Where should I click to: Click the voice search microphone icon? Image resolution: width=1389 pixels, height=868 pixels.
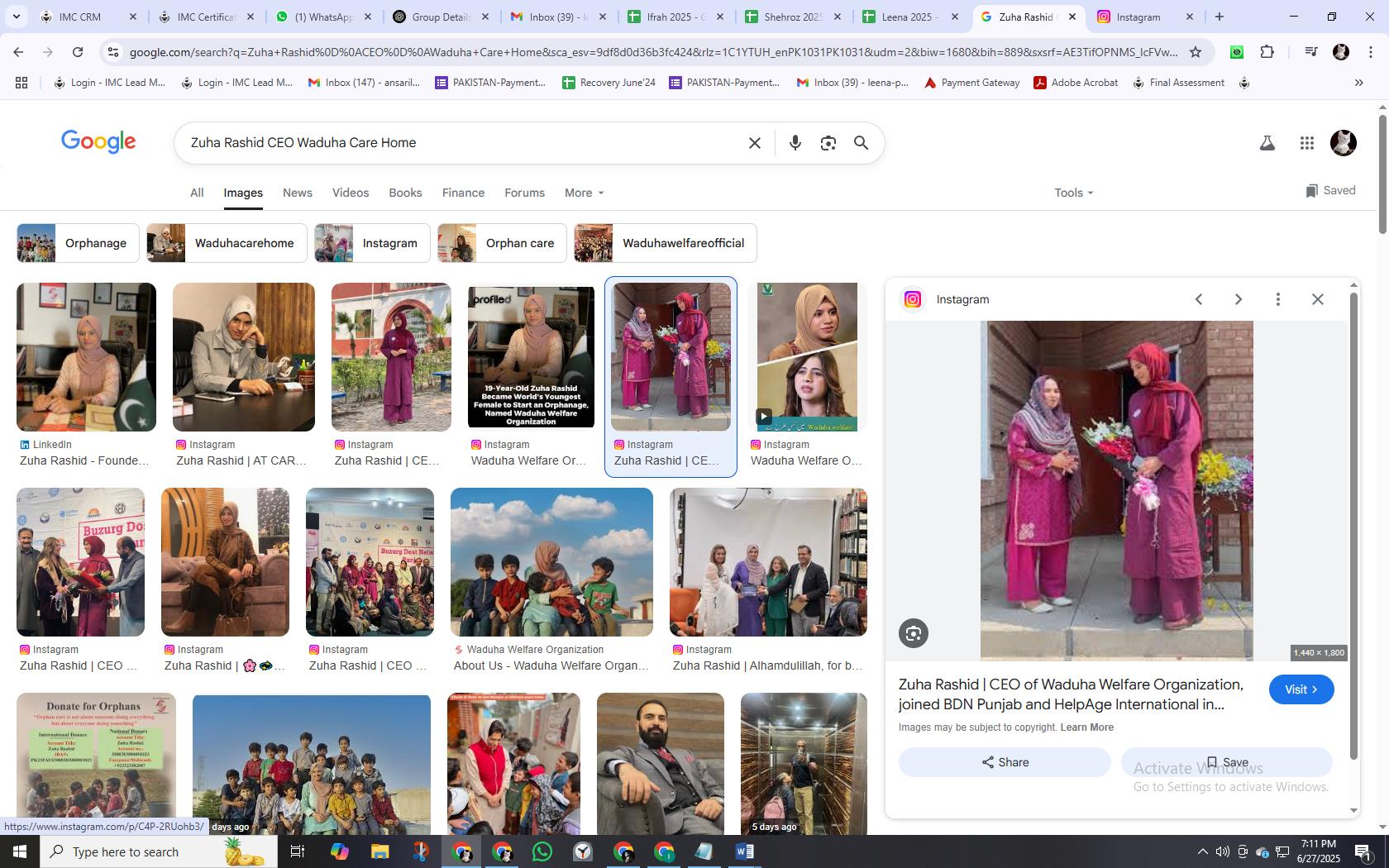[795, 143]
